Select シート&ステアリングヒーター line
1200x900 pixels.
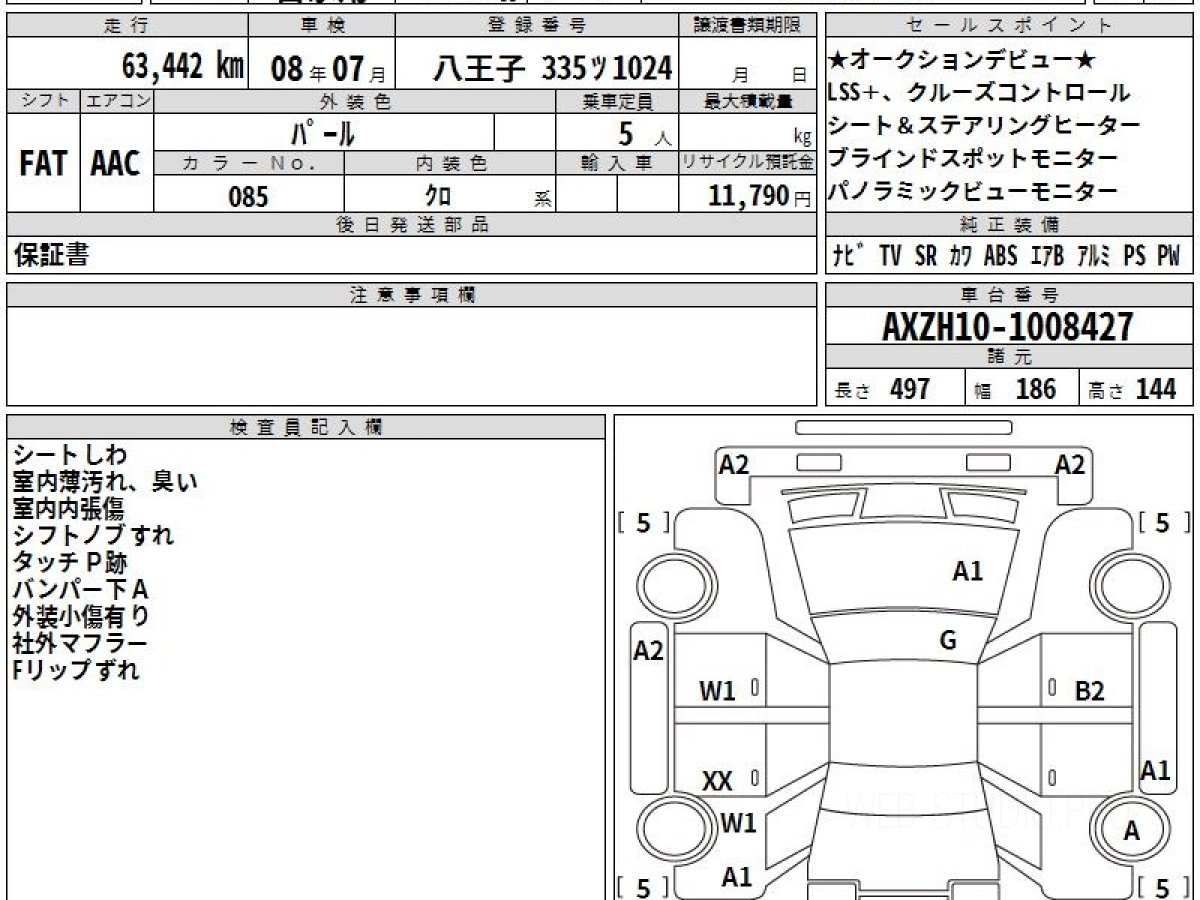(984, 126)
